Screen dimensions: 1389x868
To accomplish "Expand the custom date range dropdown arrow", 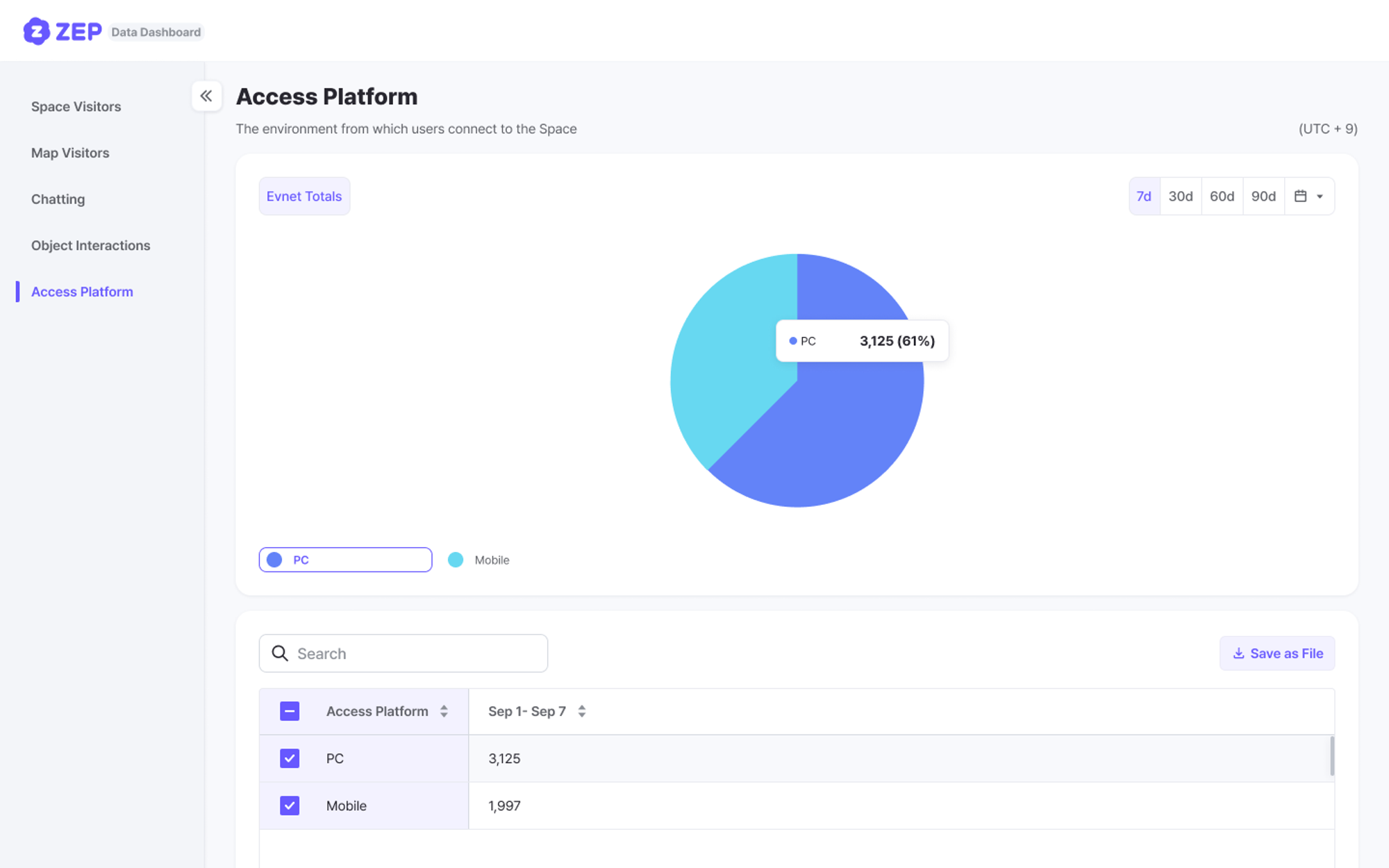I will click(1320, 197).
